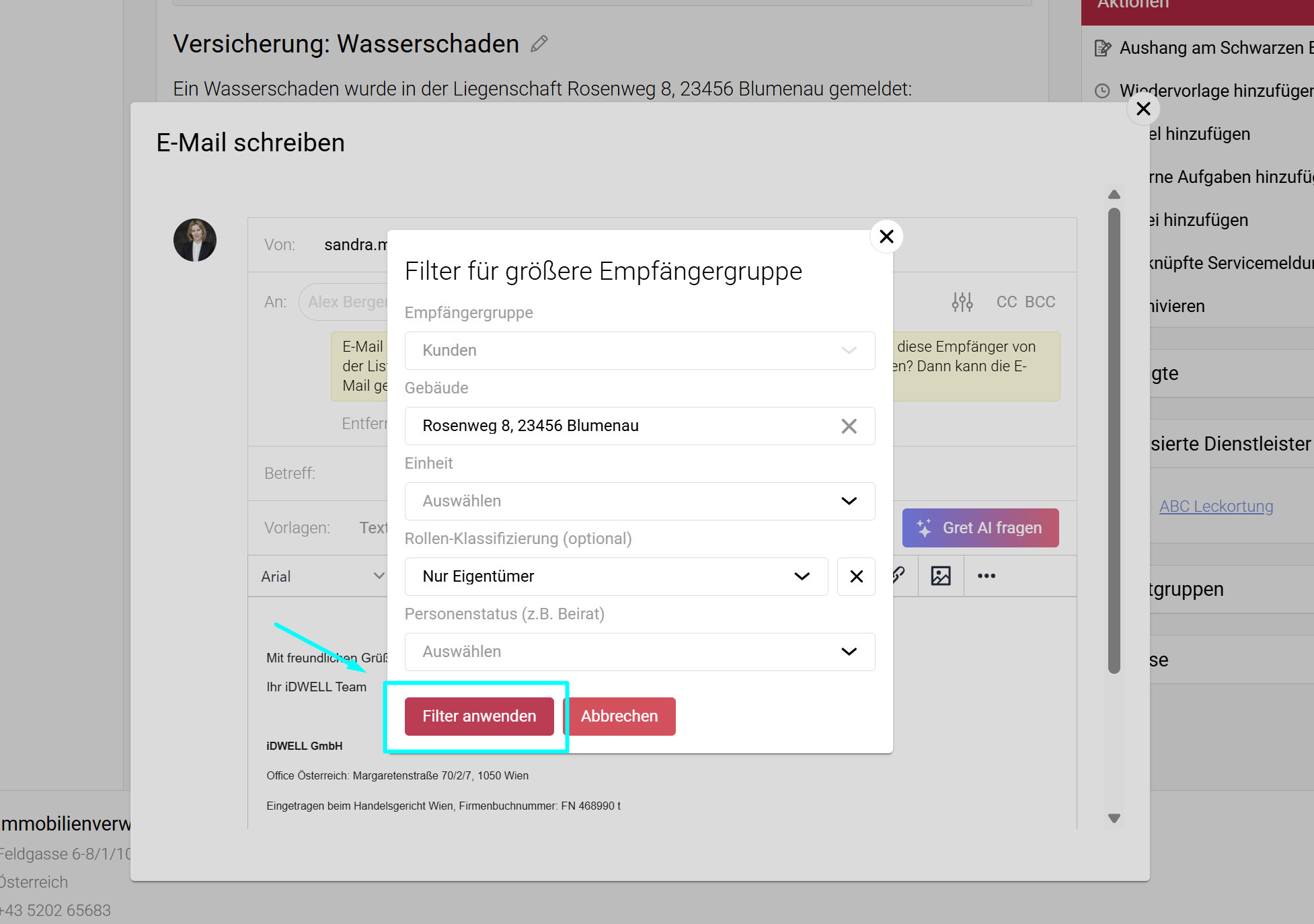Screen dimensions: 1314x924
Task: Open the ABC Leckortung link
Action: click(x=1216, y=506)
